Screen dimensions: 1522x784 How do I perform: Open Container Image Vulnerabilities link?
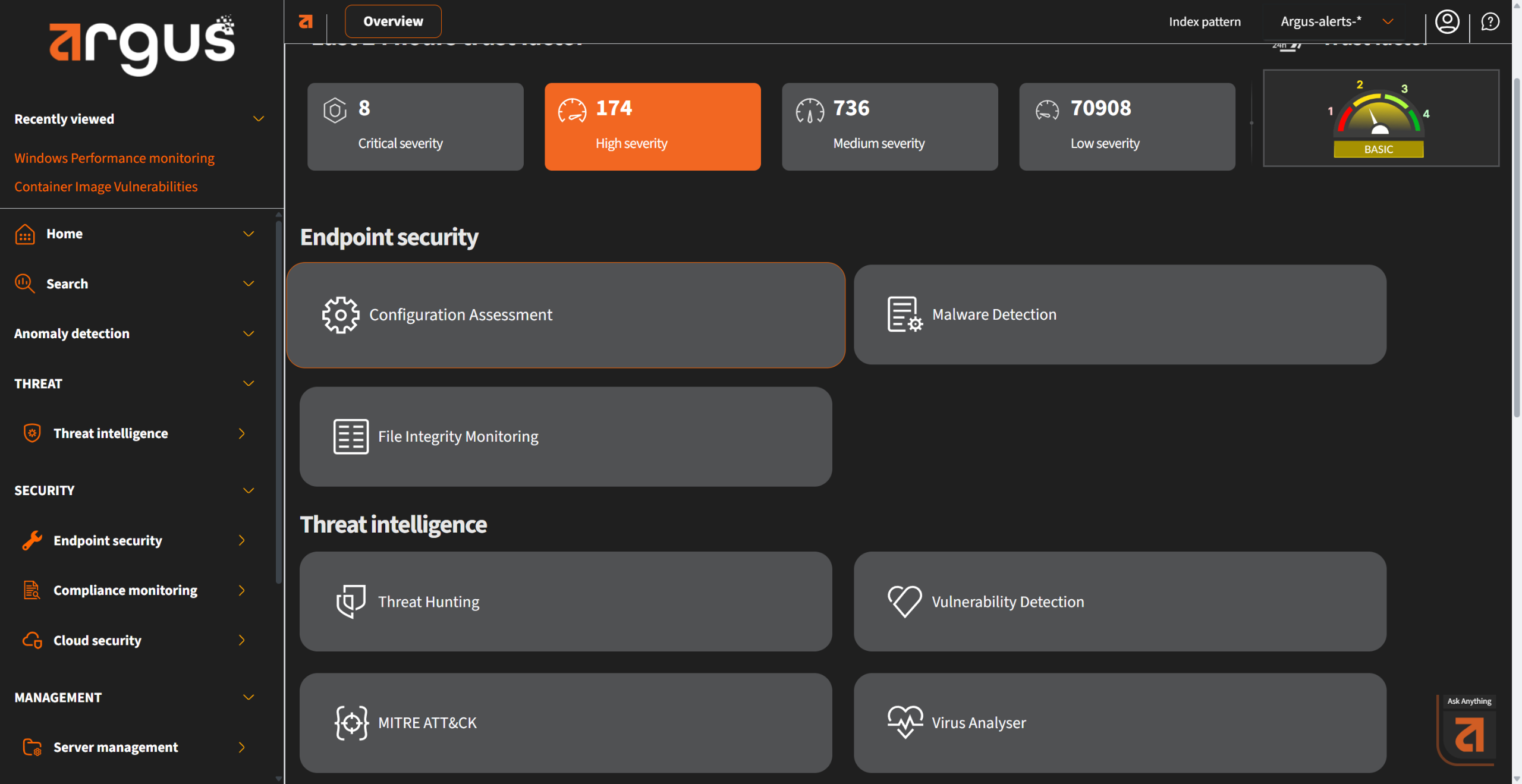coord(106,187)
